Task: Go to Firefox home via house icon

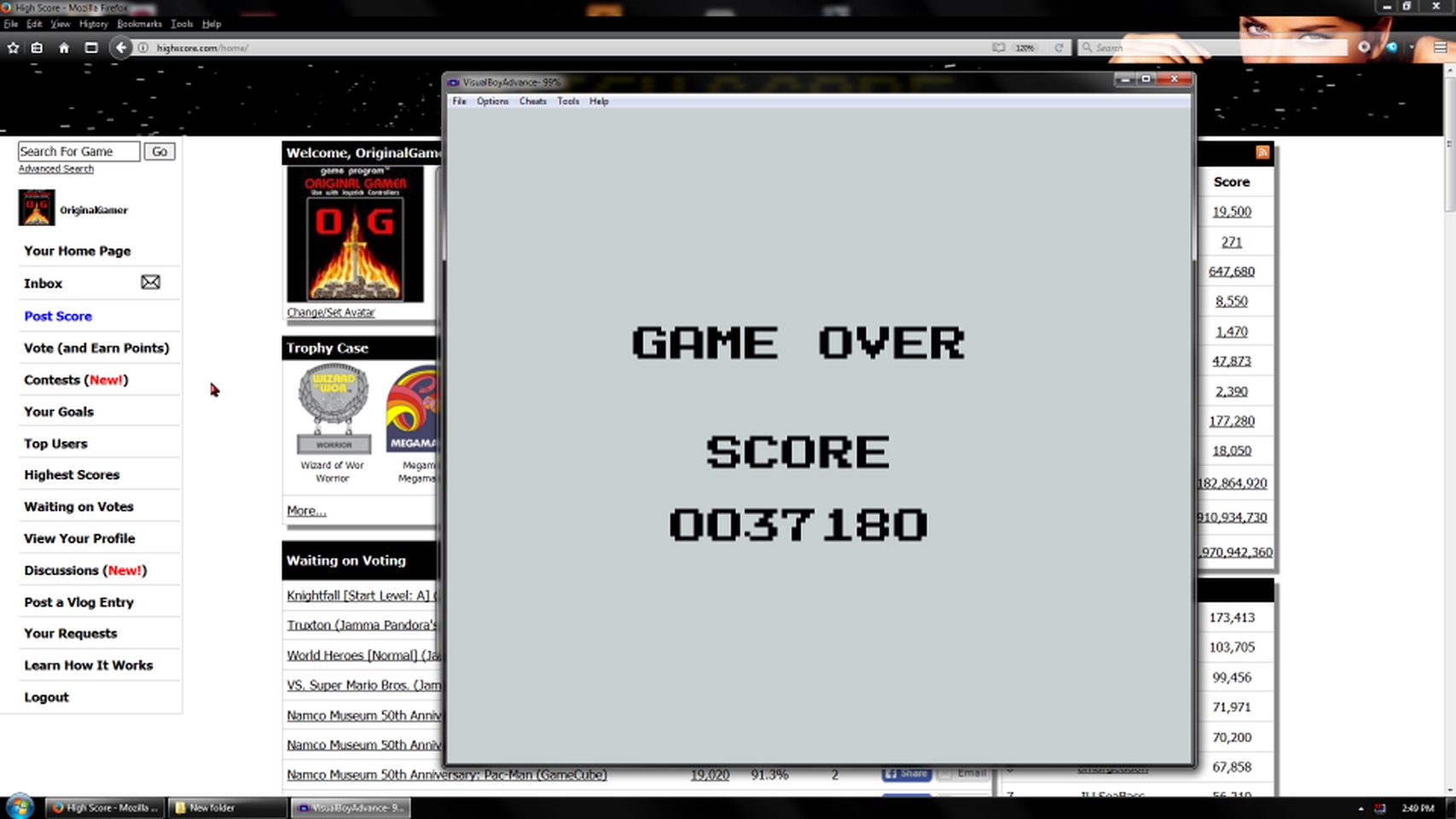Action: (64, 48)
